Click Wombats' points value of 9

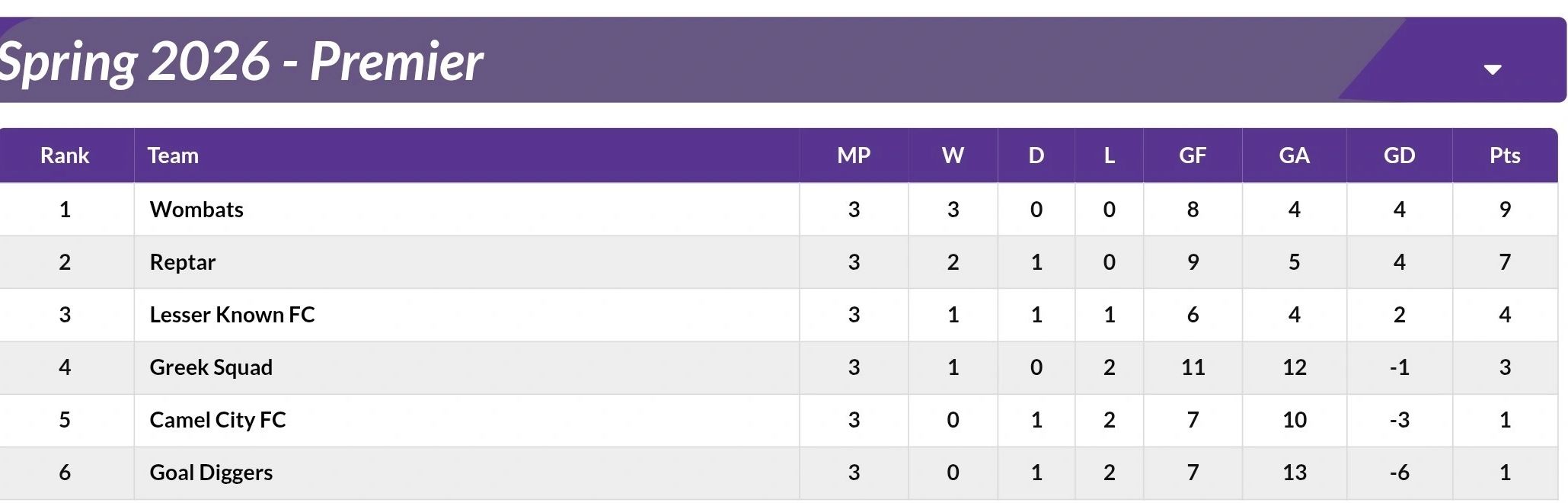click(x=1504, y=210)
